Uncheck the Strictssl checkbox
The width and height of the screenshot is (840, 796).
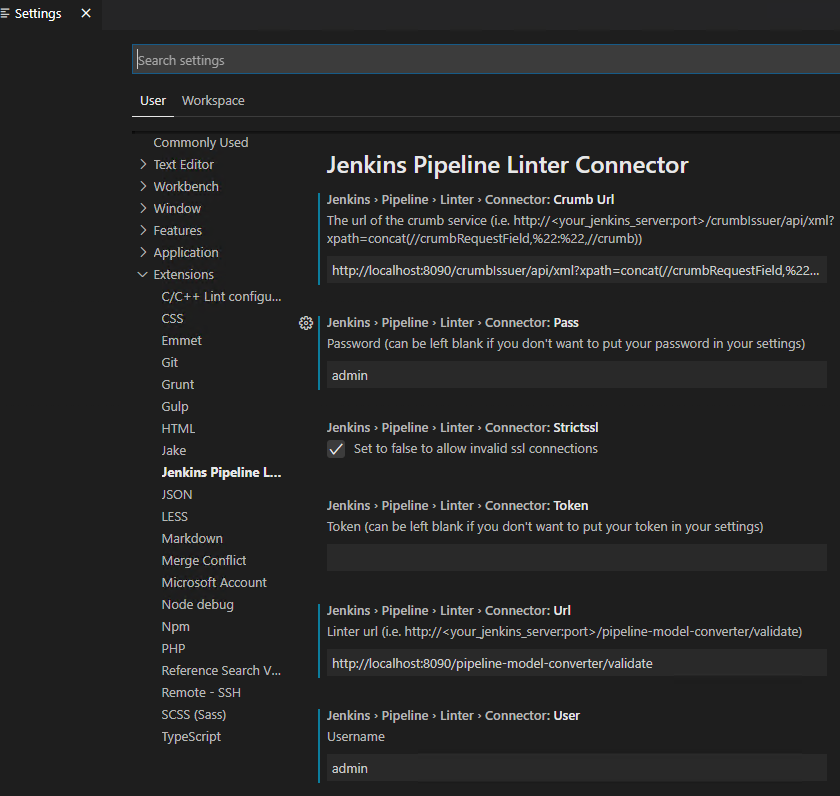(x=336, y=449)
